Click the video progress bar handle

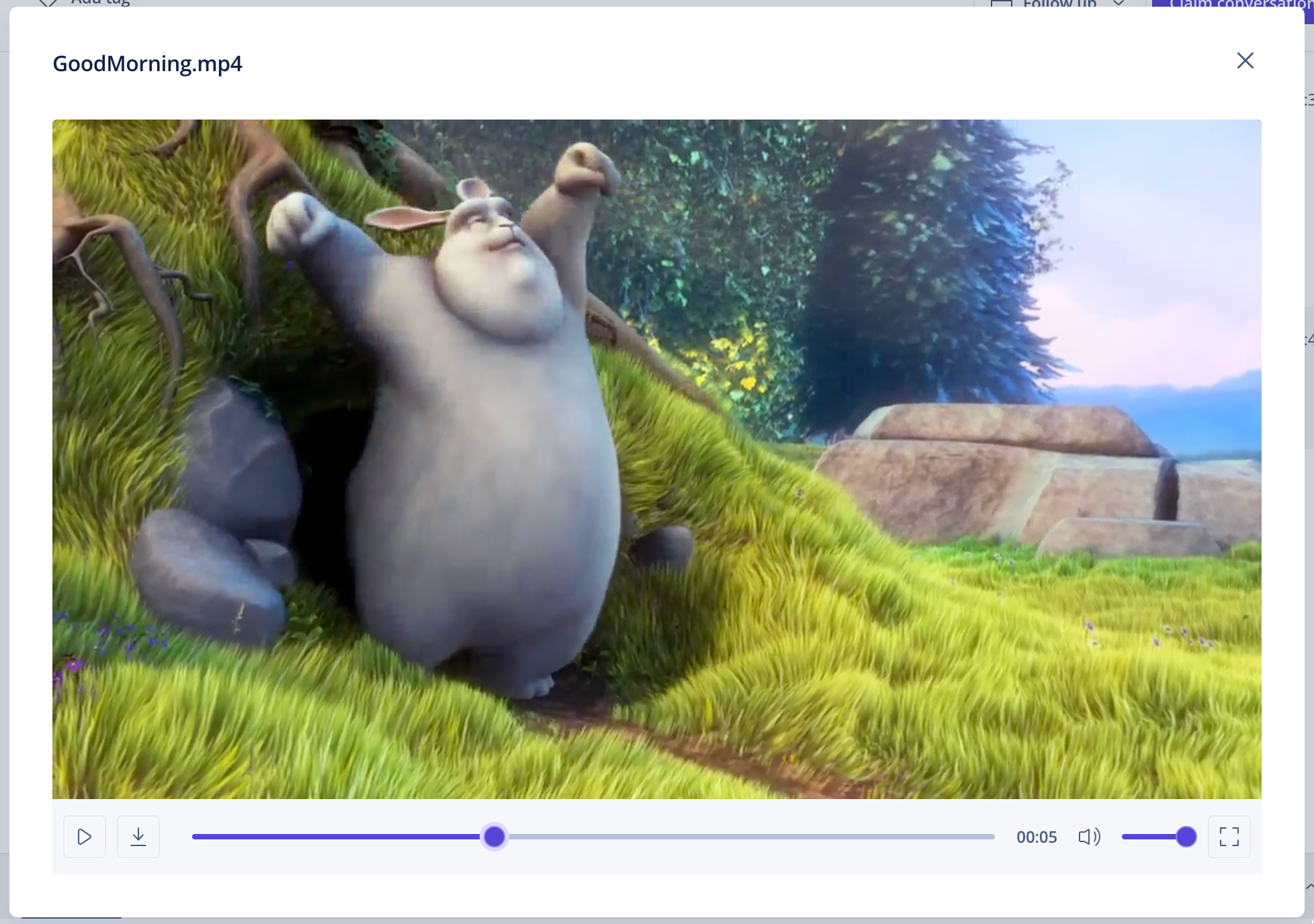[494, 837]
